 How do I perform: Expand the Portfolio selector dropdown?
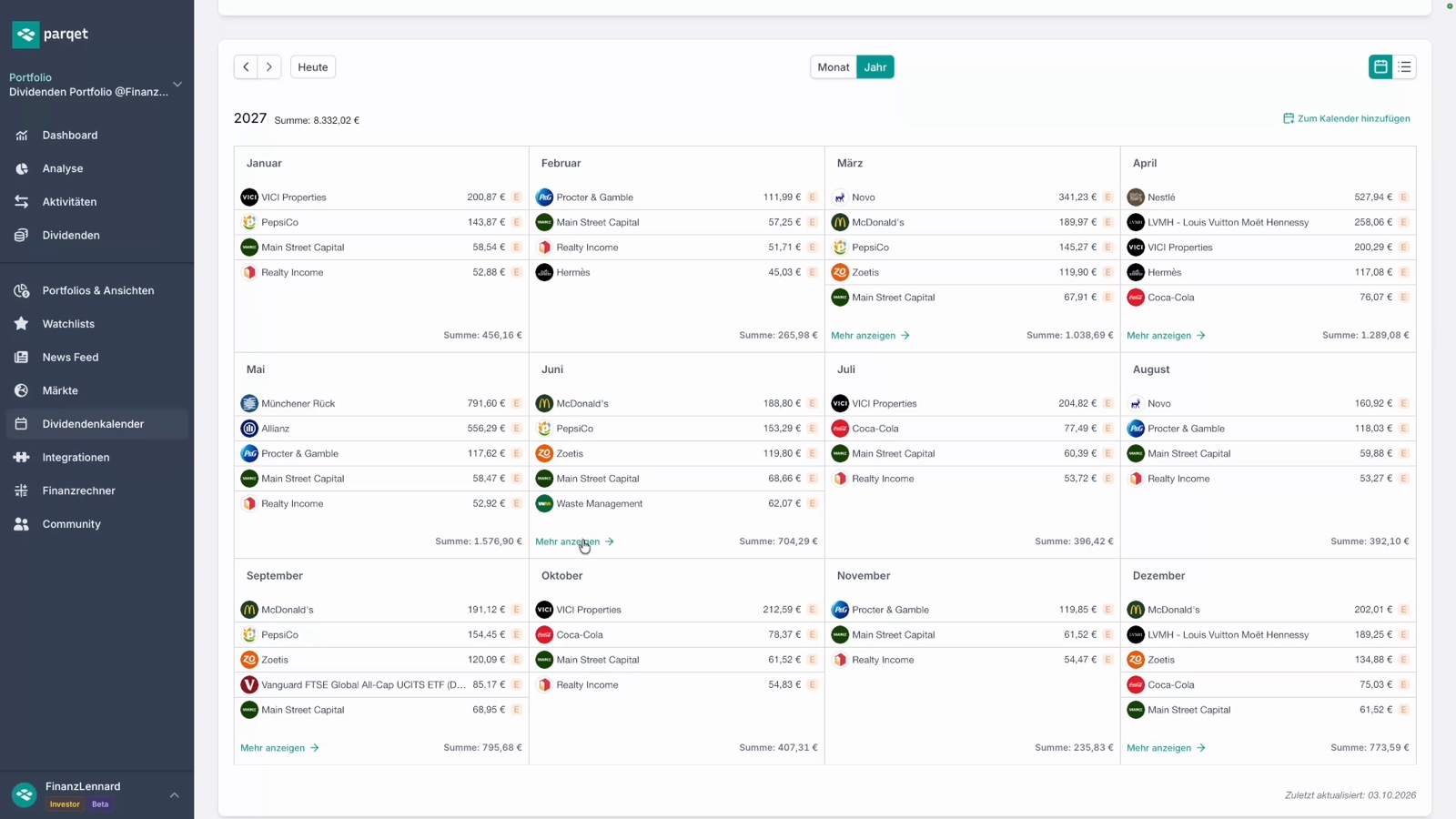pos(177,85)
